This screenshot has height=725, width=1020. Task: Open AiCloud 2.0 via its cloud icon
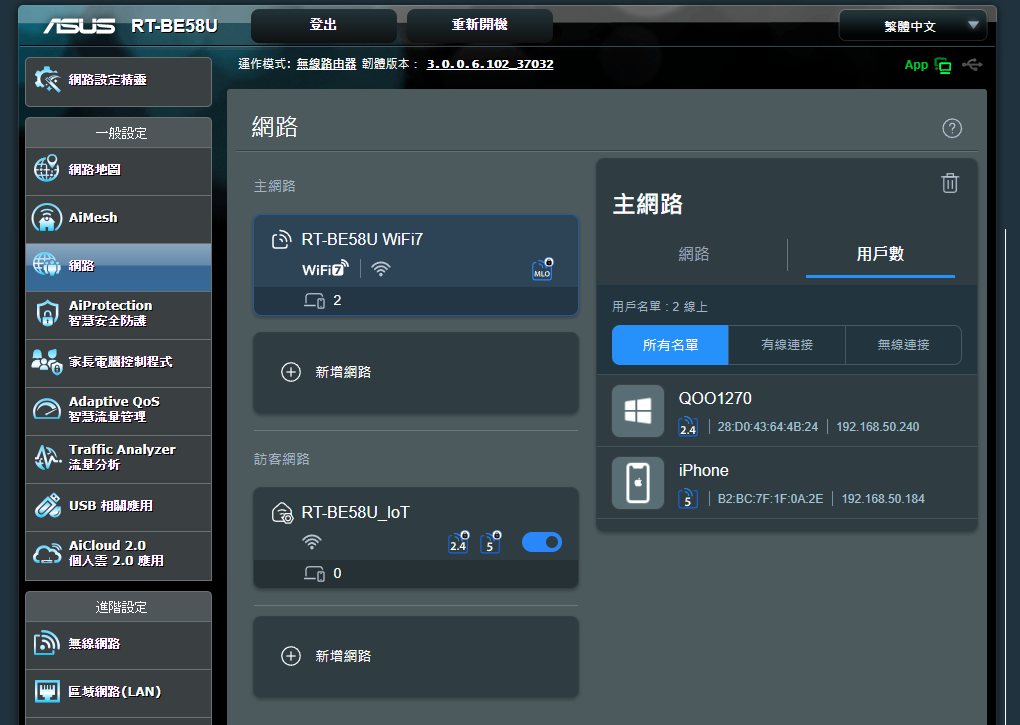tap(47, 553)
